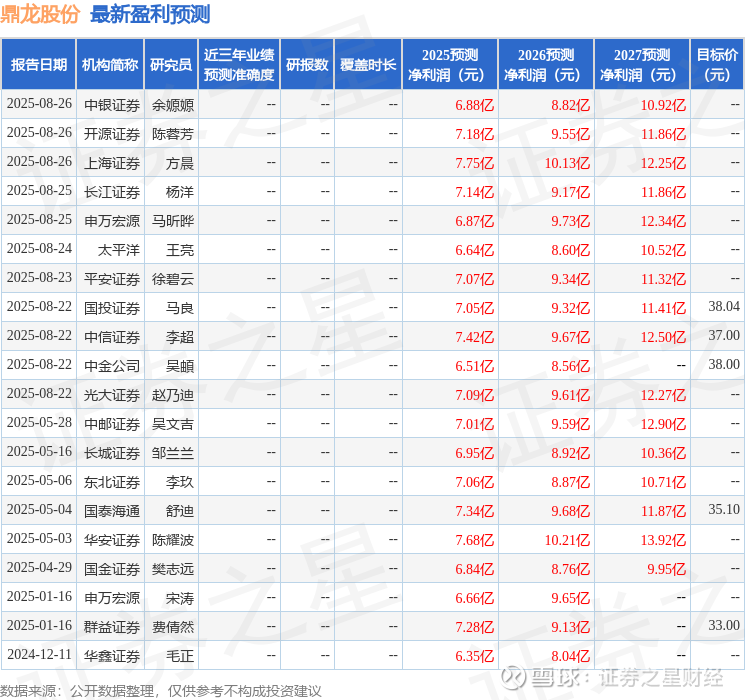Click the 目标价 column header
745x700 pixels.
[x=717, y=65]
